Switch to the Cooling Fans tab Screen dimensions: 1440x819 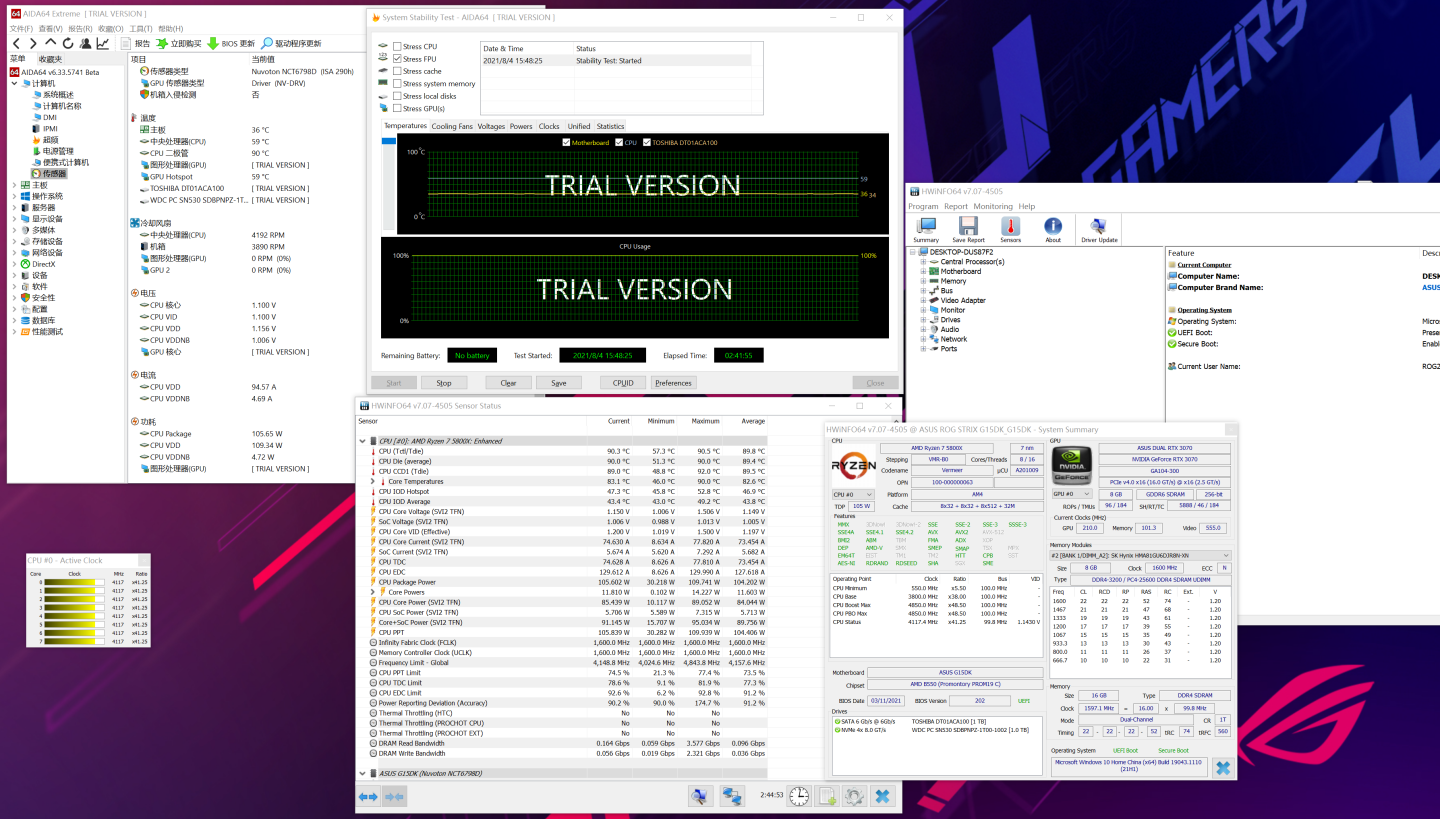(452, 126)
